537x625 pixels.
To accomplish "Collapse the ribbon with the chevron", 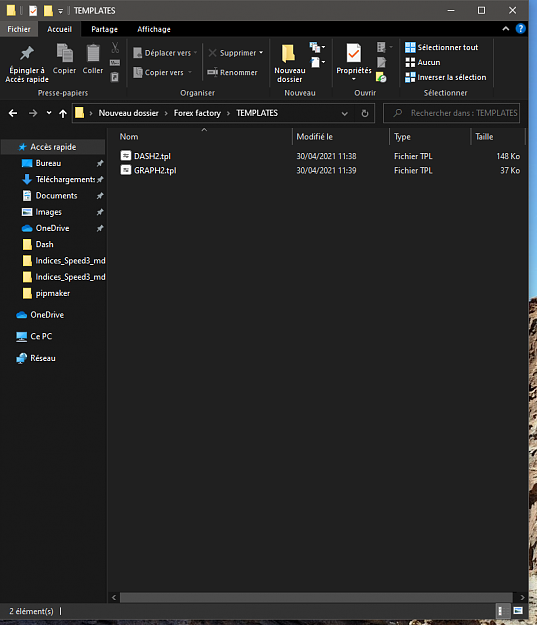I will [506, 29].
